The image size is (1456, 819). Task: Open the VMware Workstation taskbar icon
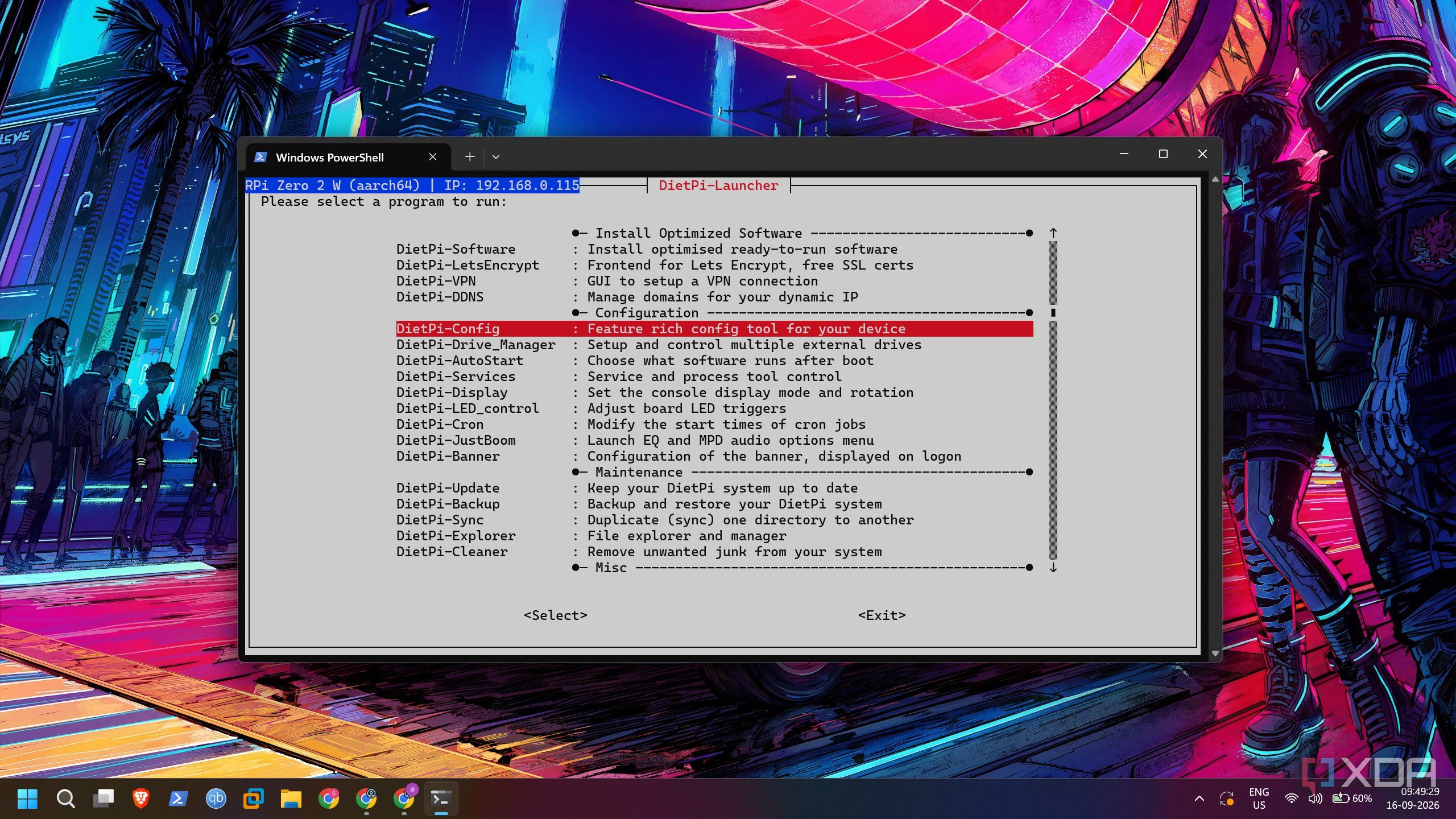point(253,799)
